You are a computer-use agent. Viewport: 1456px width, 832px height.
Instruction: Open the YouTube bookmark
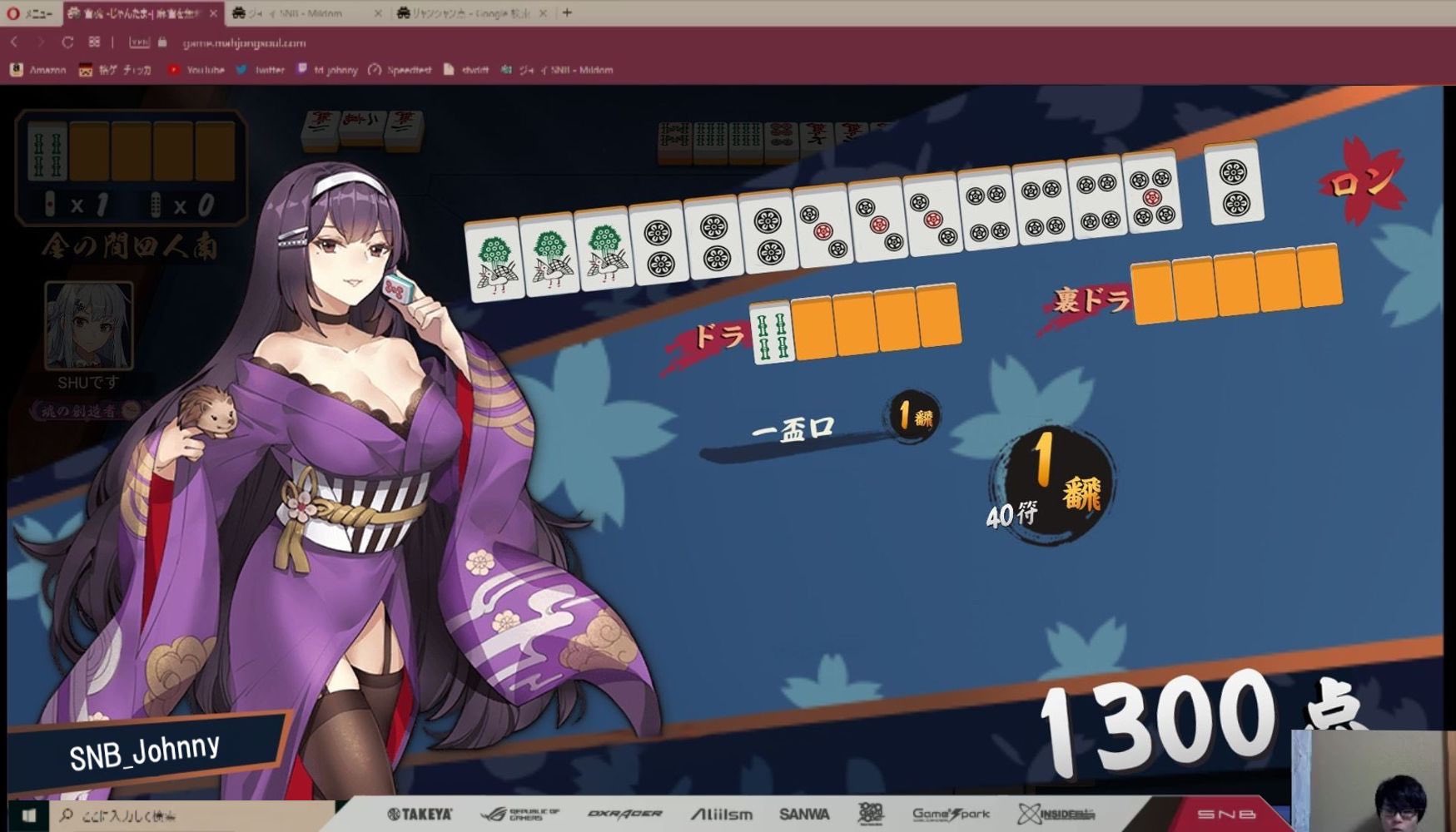coord(196,70)
